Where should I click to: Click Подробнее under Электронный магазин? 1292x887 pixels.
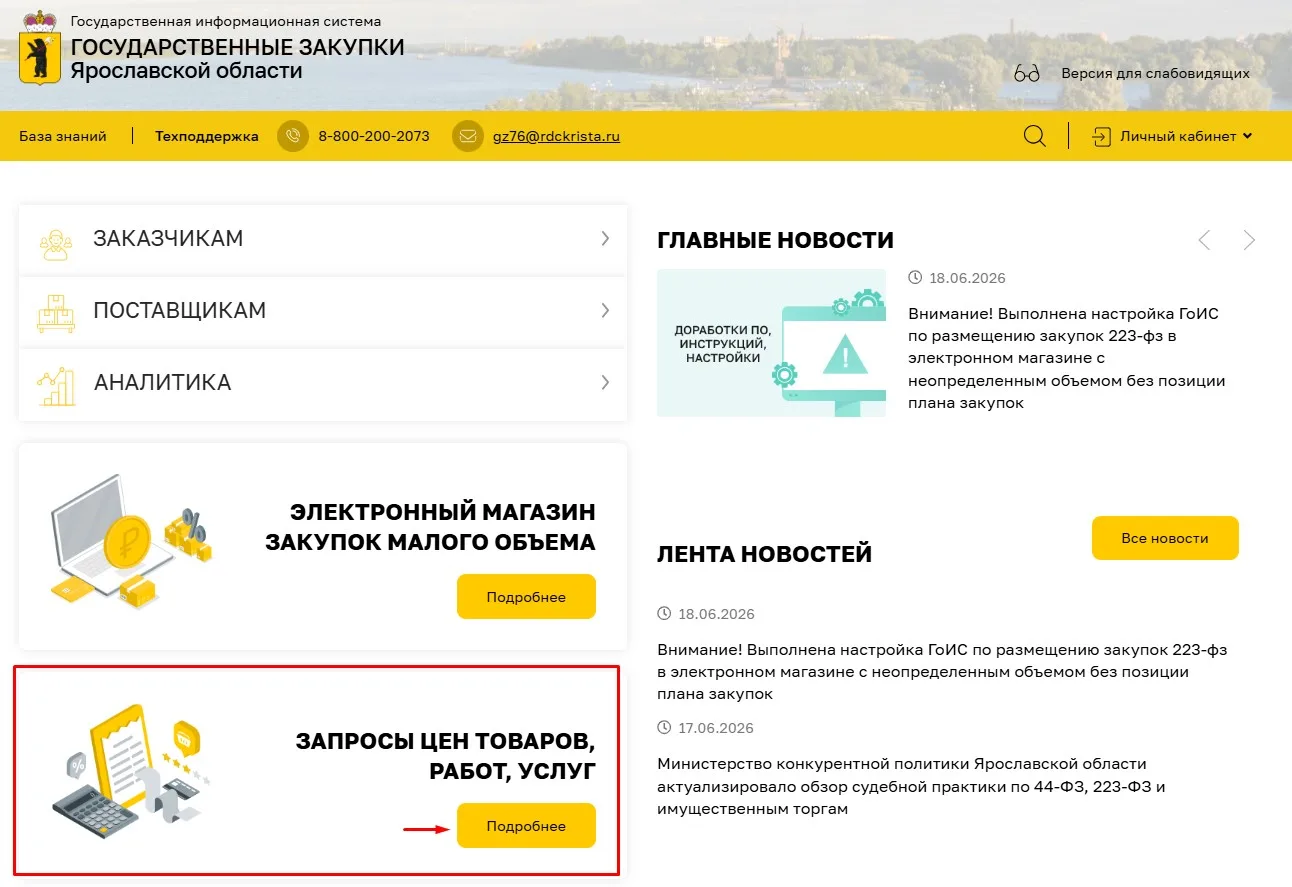(x=526, y=597)
